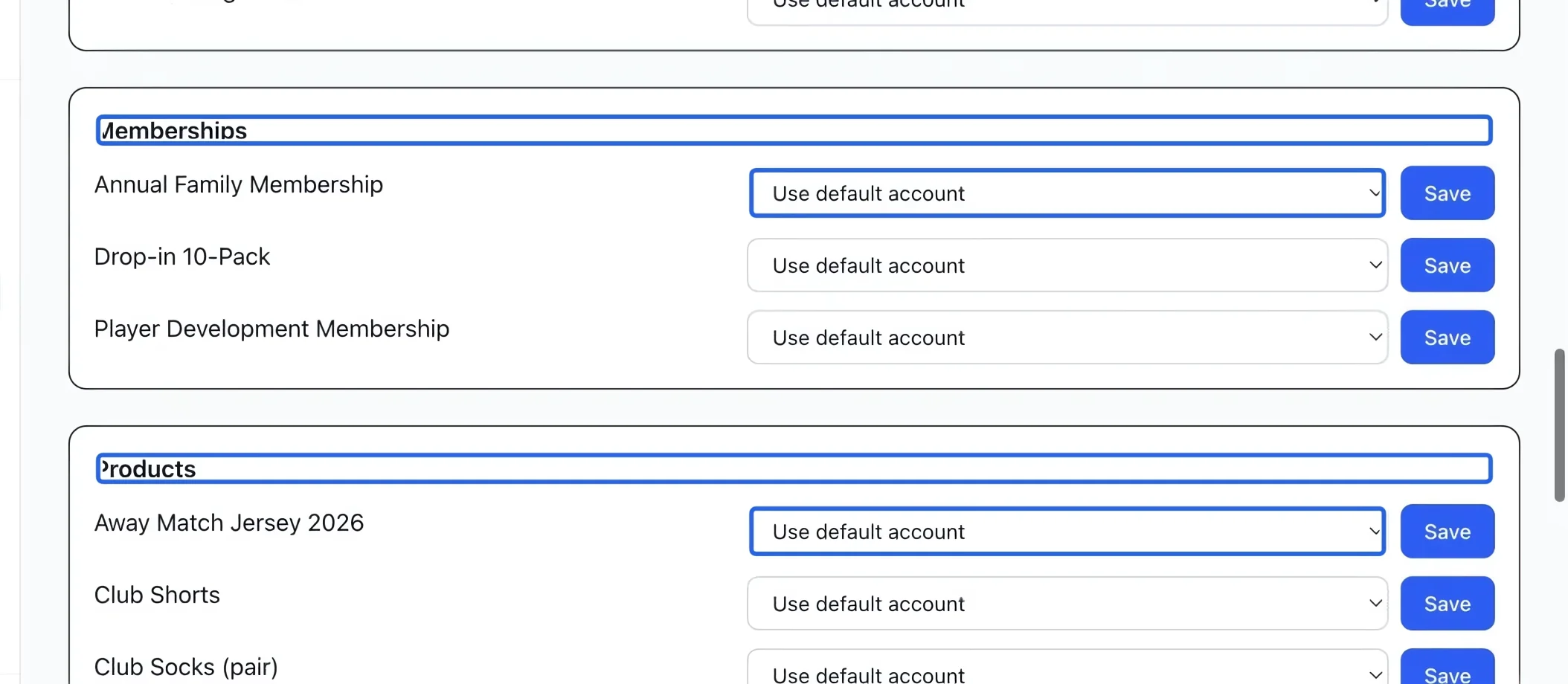Open account dropdown for Club Socks (pair)
1568x684 pixels.
[x=1067, y=667]
